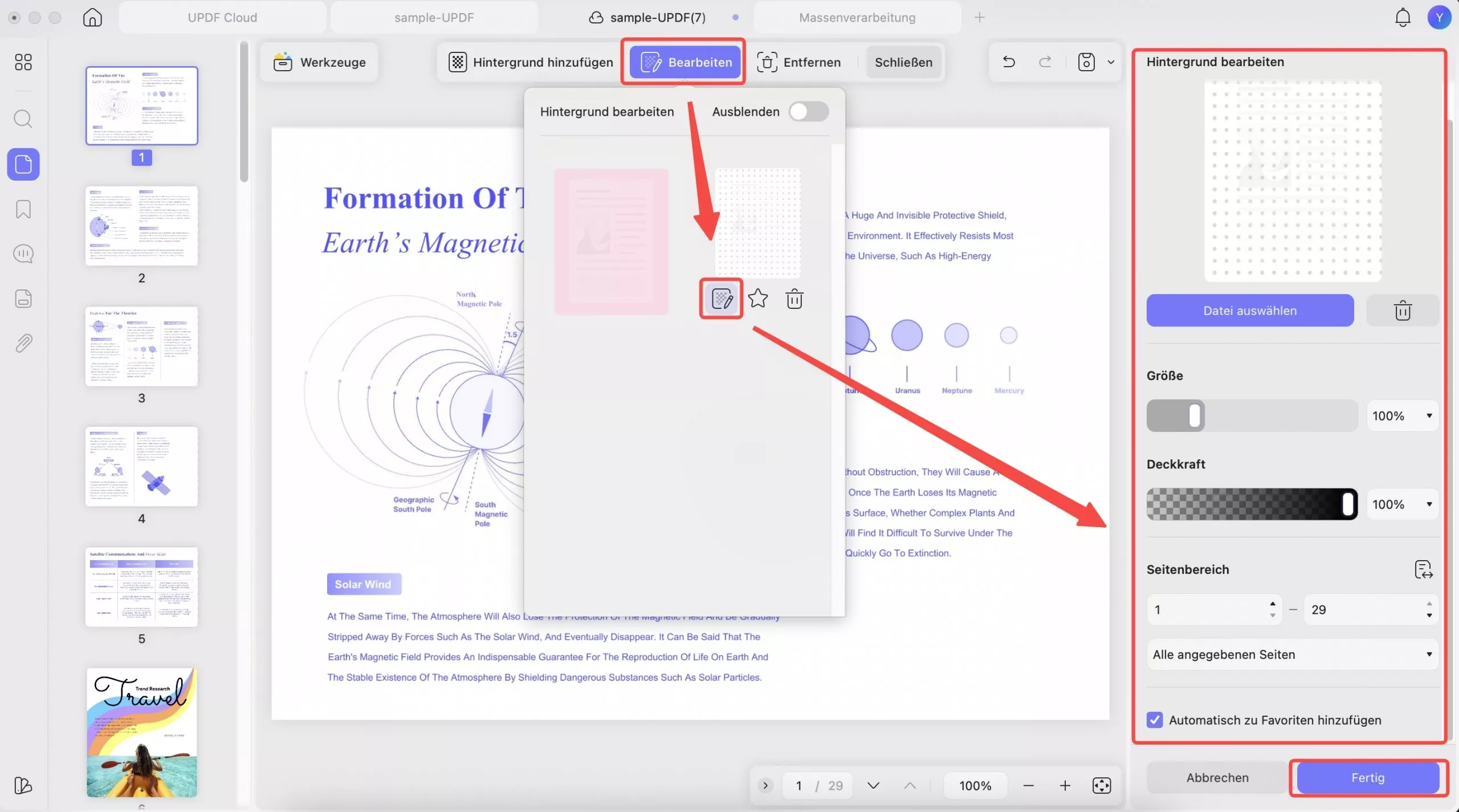Image resolution: width=1459 pixels, height=812 pixels.
Task: Switch to the sample-UPDF tab
Action: (434, 18)
